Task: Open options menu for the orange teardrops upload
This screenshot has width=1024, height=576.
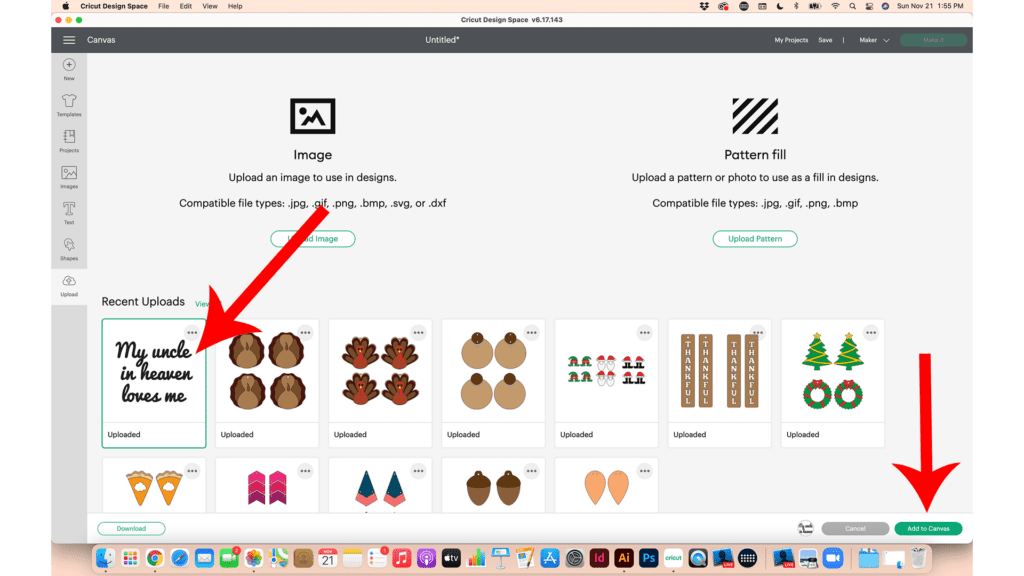Action: coord(645,471)
